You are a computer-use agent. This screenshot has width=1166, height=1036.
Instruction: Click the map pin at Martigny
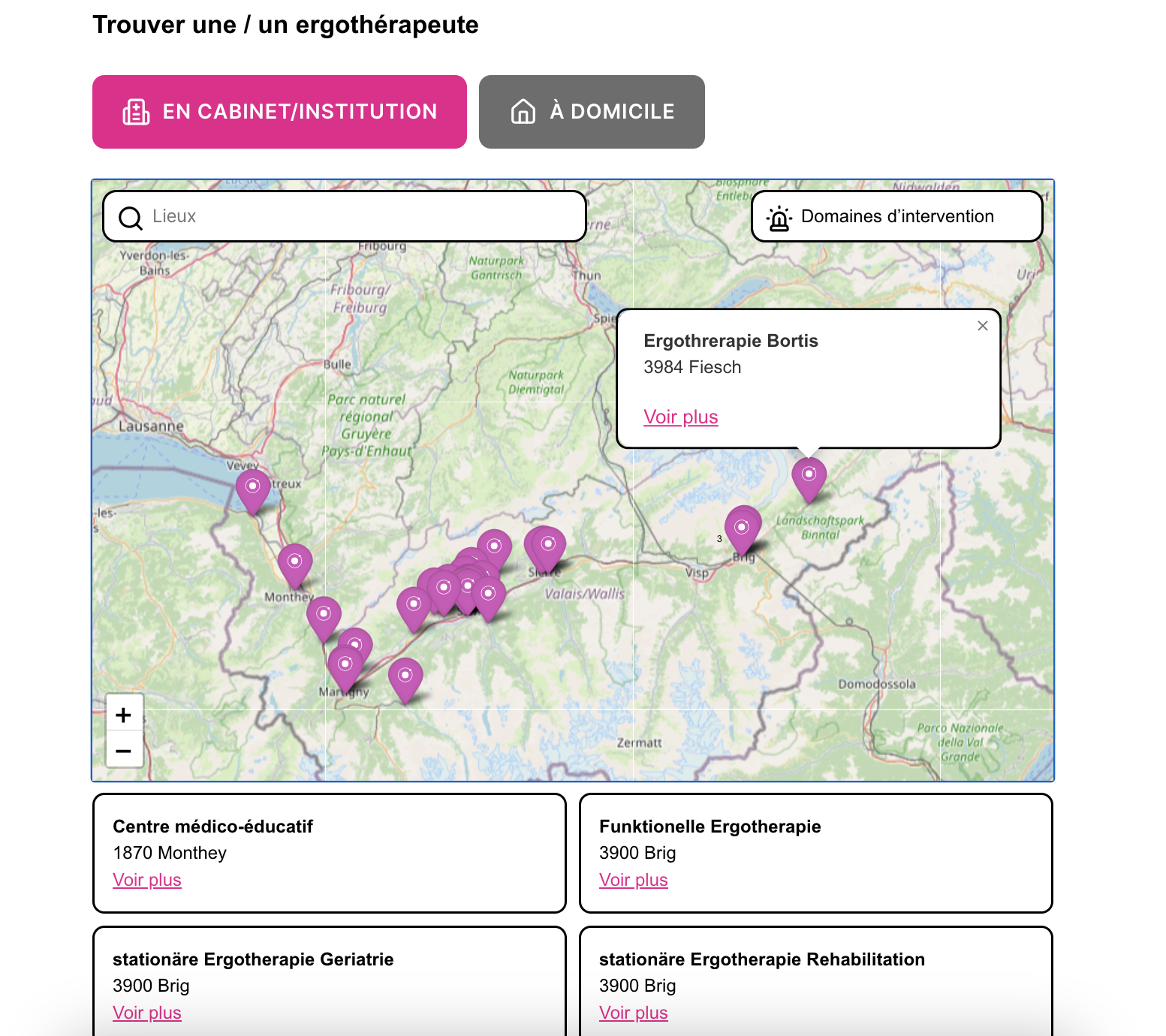[345, 667]
